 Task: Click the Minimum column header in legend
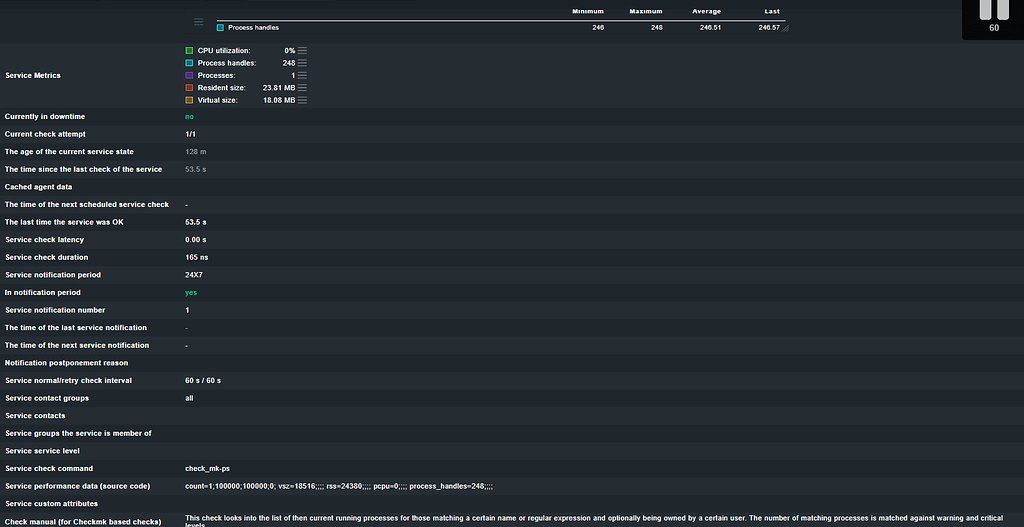click(587, 12)
